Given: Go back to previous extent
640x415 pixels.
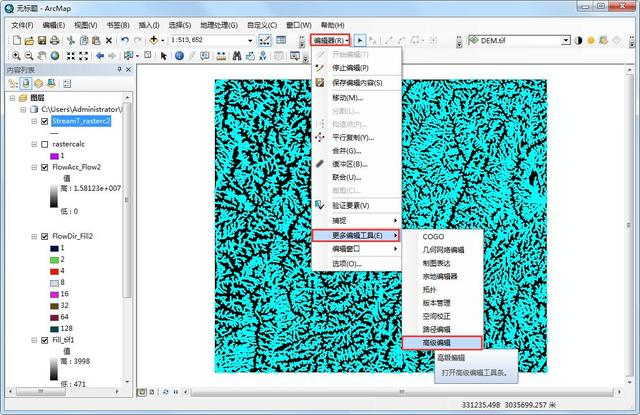Looking at the screenshot, I should coord(100,56).
